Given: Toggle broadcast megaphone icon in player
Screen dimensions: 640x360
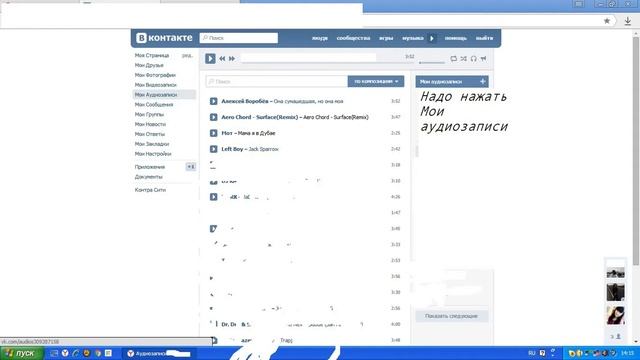Looking at the screenshot, I should [x=483, y=59].
